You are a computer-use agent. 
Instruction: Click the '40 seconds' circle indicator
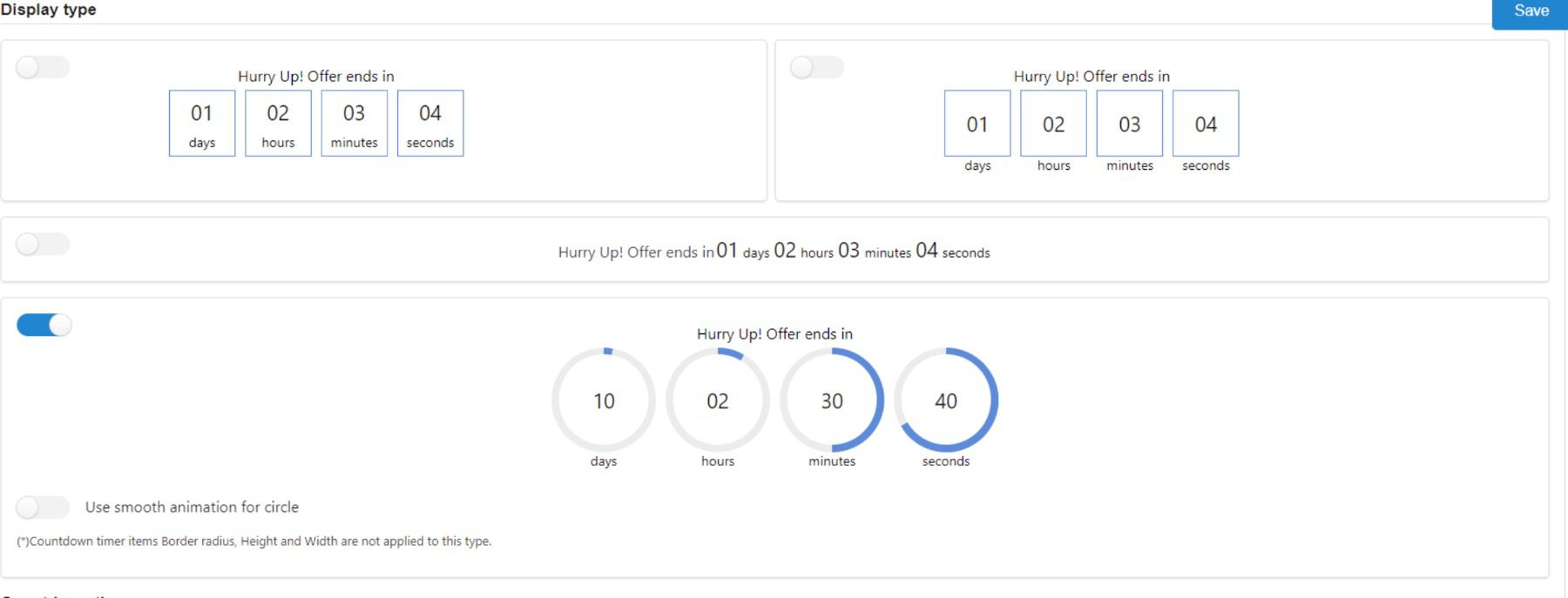click(946, 401)
